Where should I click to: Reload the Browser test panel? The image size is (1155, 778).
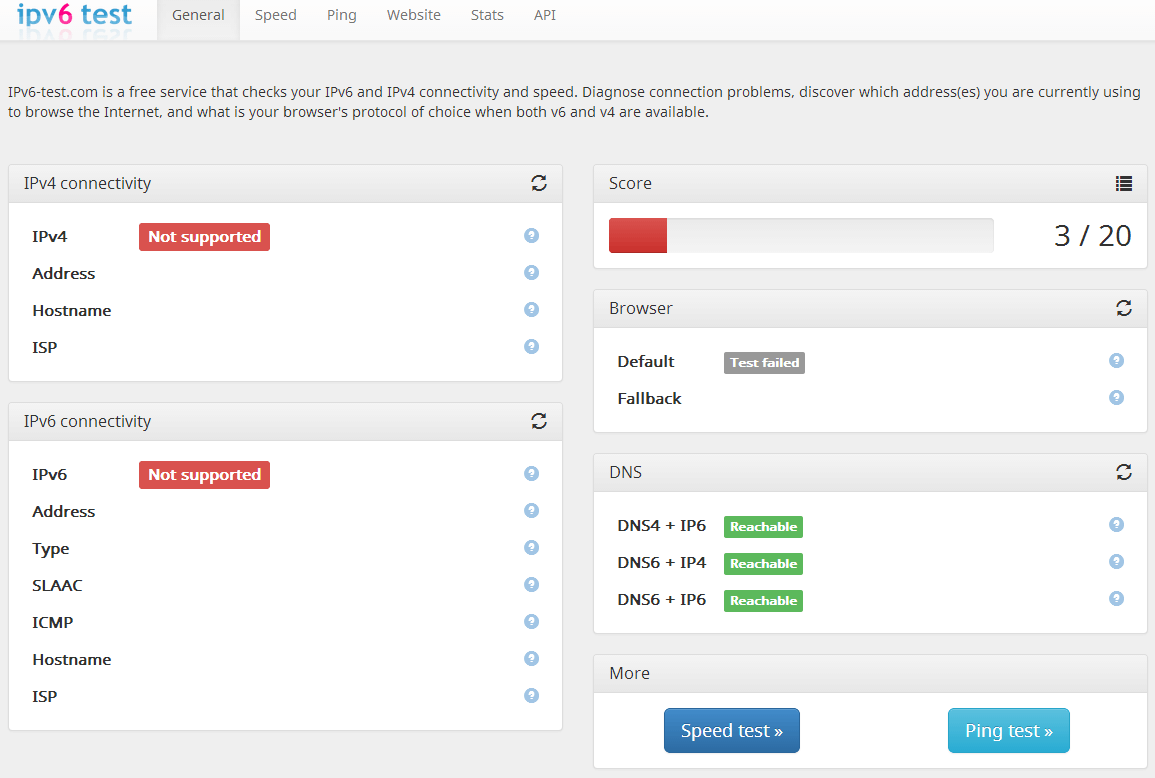[1124, 308]
